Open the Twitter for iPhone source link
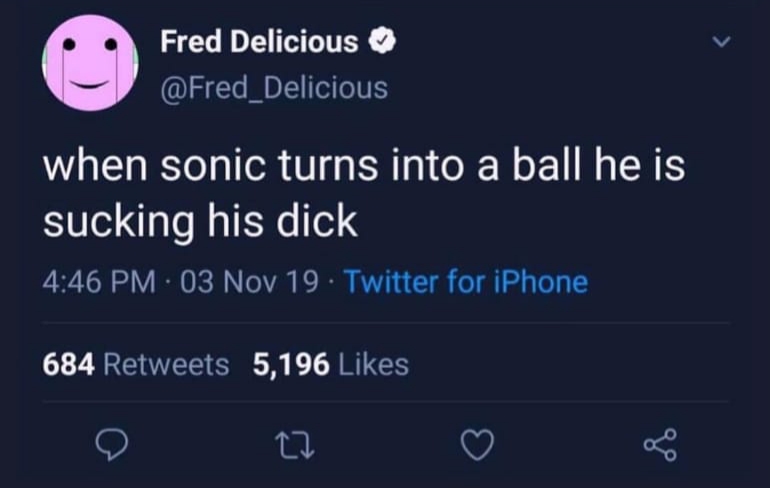The width and height of the screenshot is (770, 488). click(x=465, y=282)
